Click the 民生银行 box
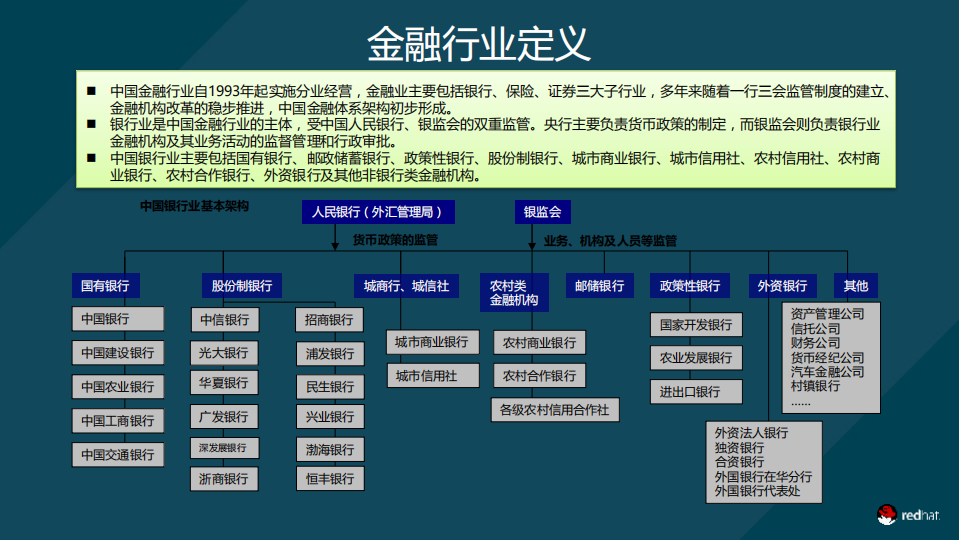 click(330, 387)
